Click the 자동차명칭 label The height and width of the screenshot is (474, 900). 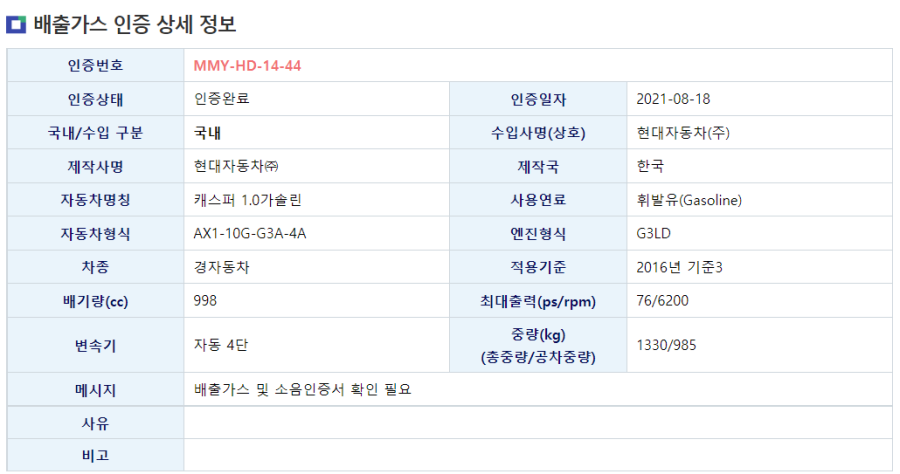(95, 200)
